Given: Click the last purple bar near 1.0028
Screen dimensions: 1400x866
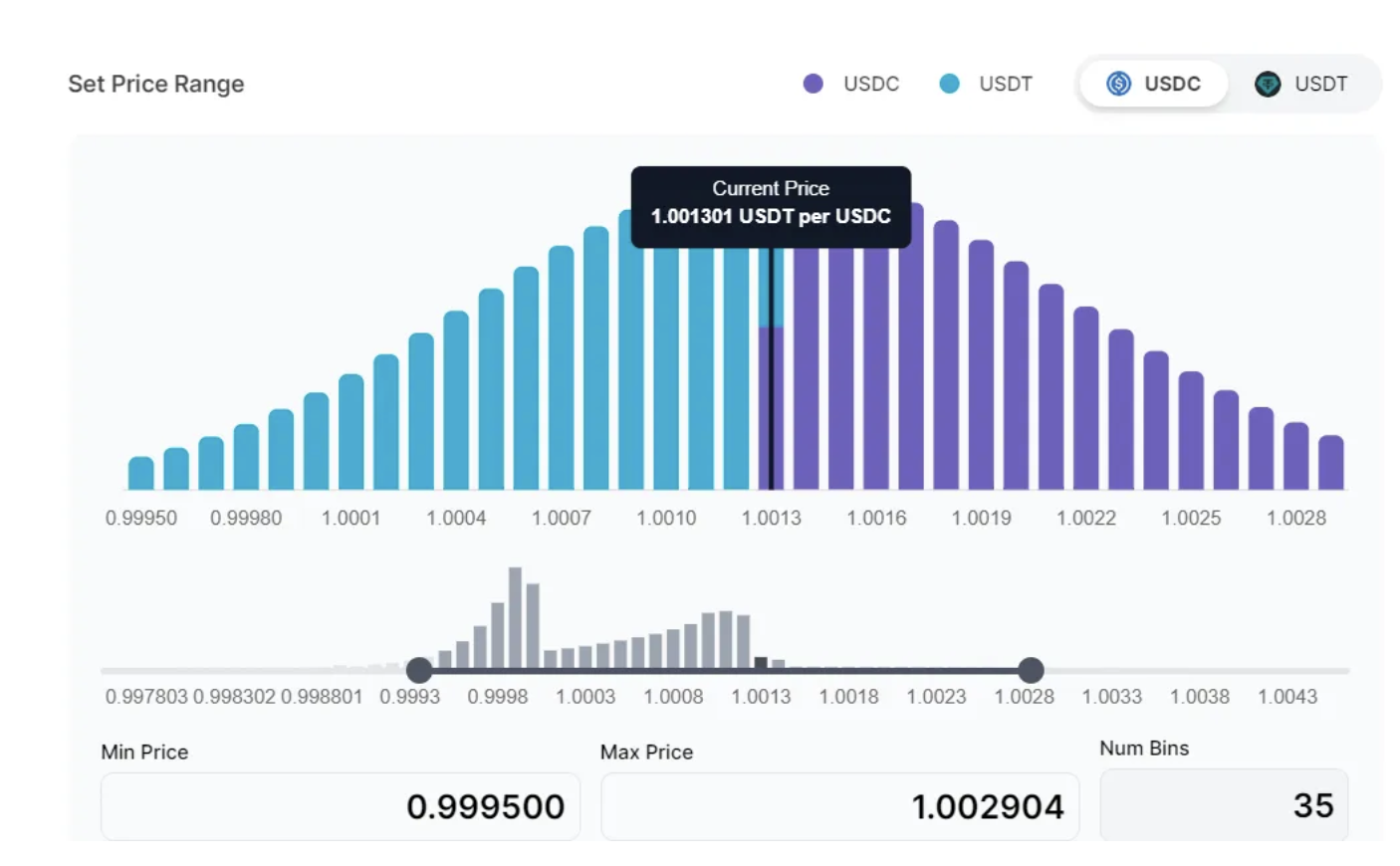Looking at the screenshot, I should [1331, 462].
